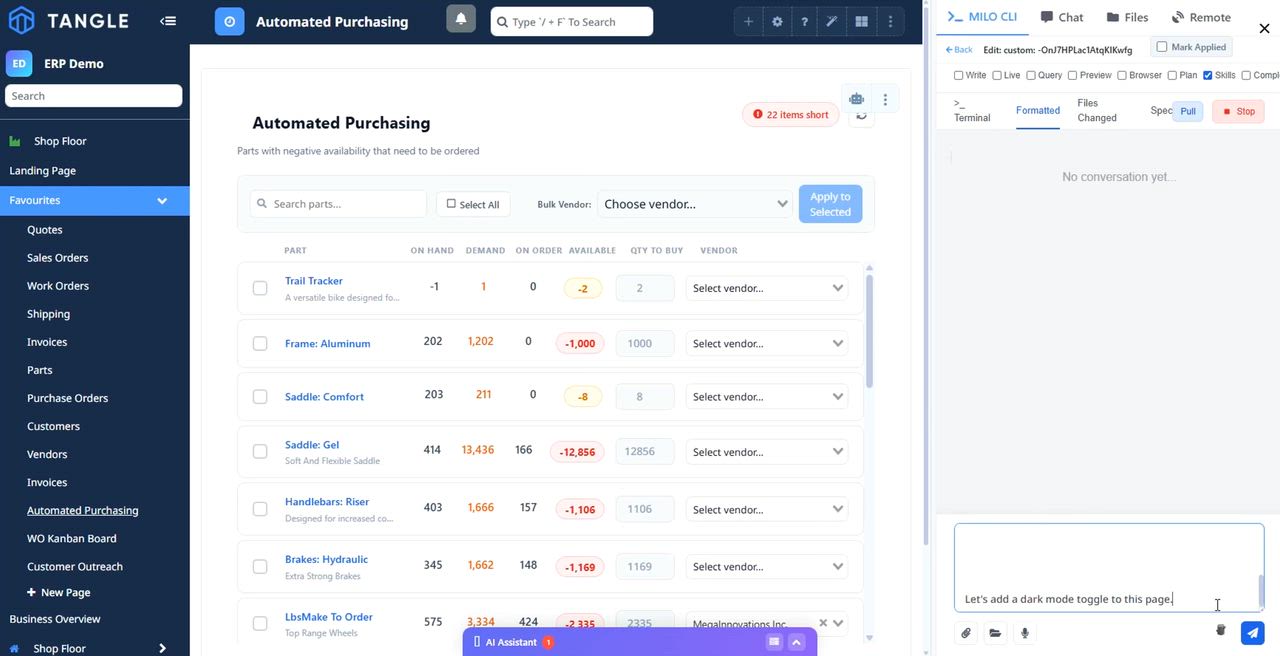Open the Bulk Vendor Choose vendor dropdown

coord(695,204)
